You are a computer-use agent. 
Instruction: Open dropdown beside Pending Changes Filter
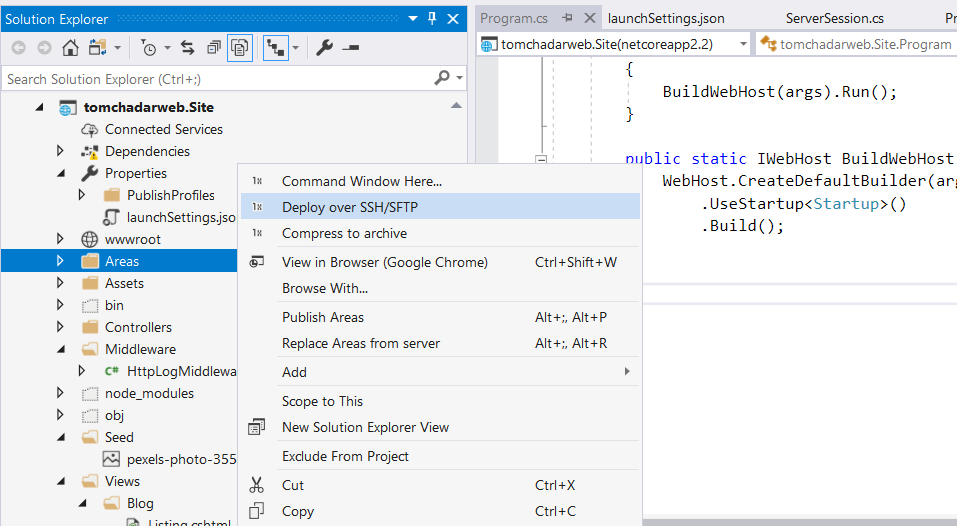click(x=167, y=48)
